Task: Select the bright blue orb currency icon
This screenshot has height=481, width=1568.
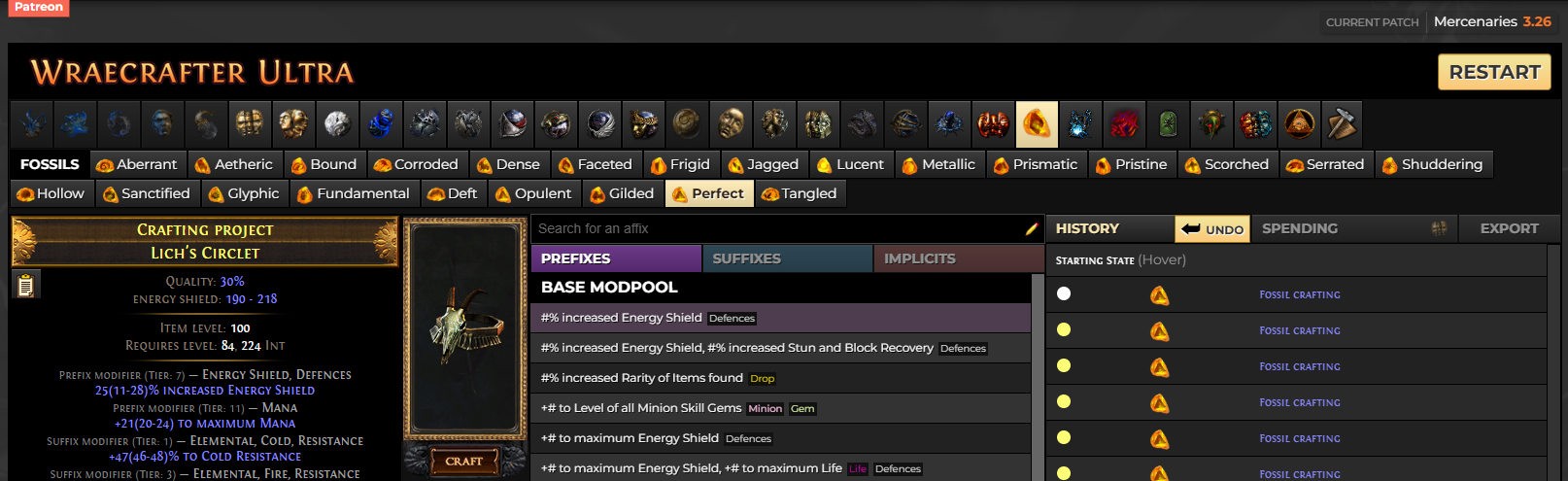Action: click(x=381, y=123)
